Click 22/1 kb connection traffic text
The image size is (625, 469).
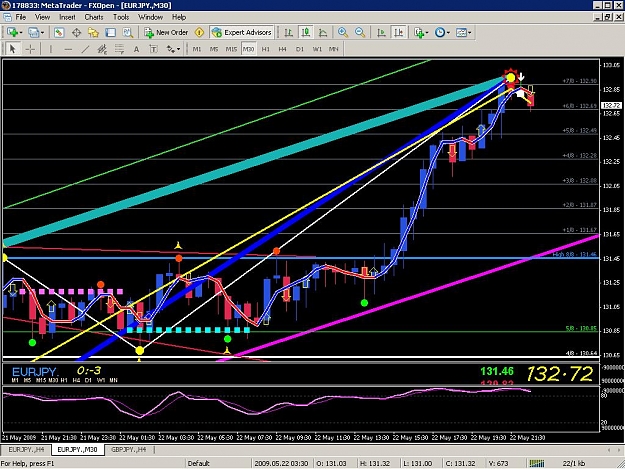(x=574, y=463)
